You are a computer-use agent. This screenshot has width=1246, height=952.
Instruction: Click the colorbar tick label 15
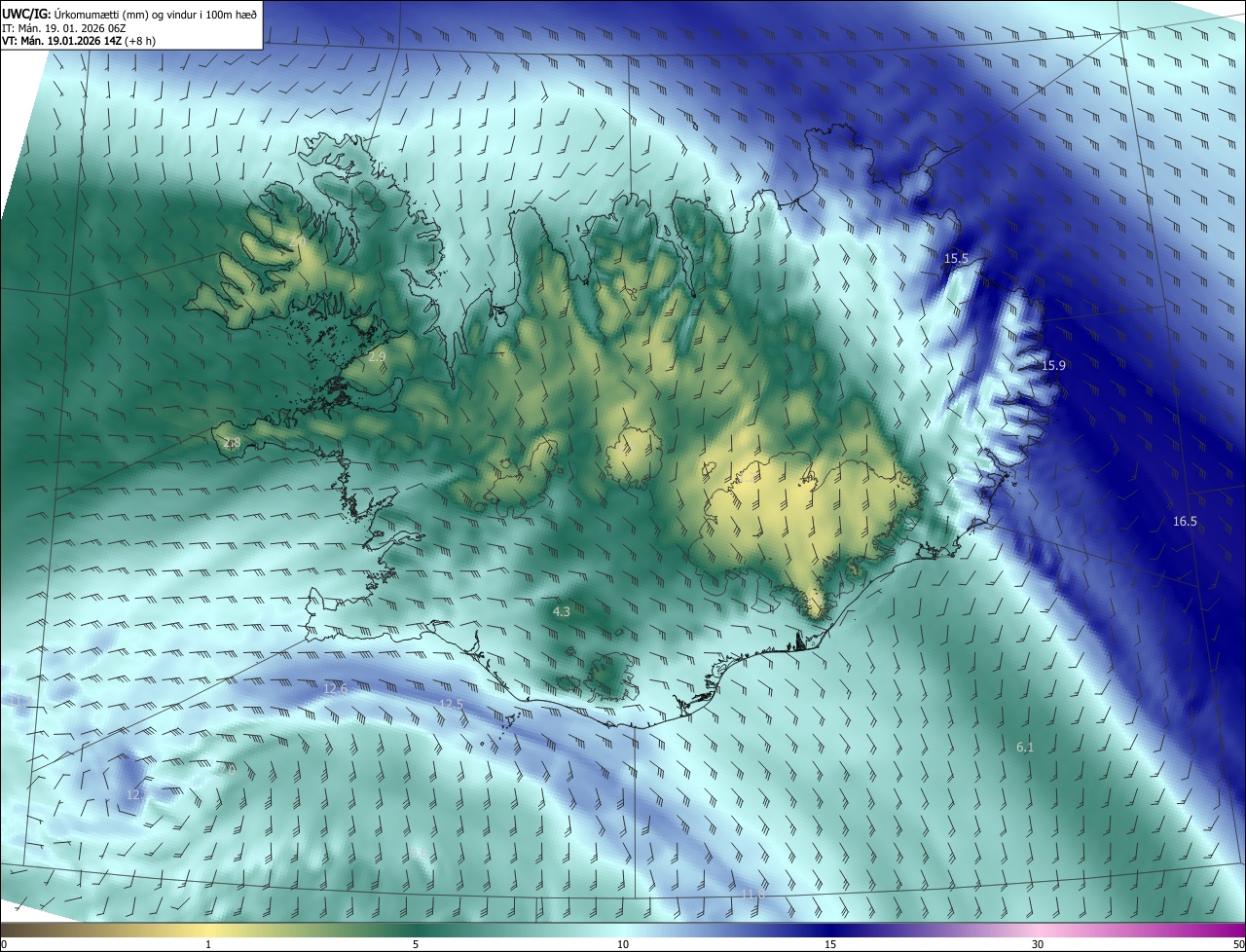click(x=830, y=945)
